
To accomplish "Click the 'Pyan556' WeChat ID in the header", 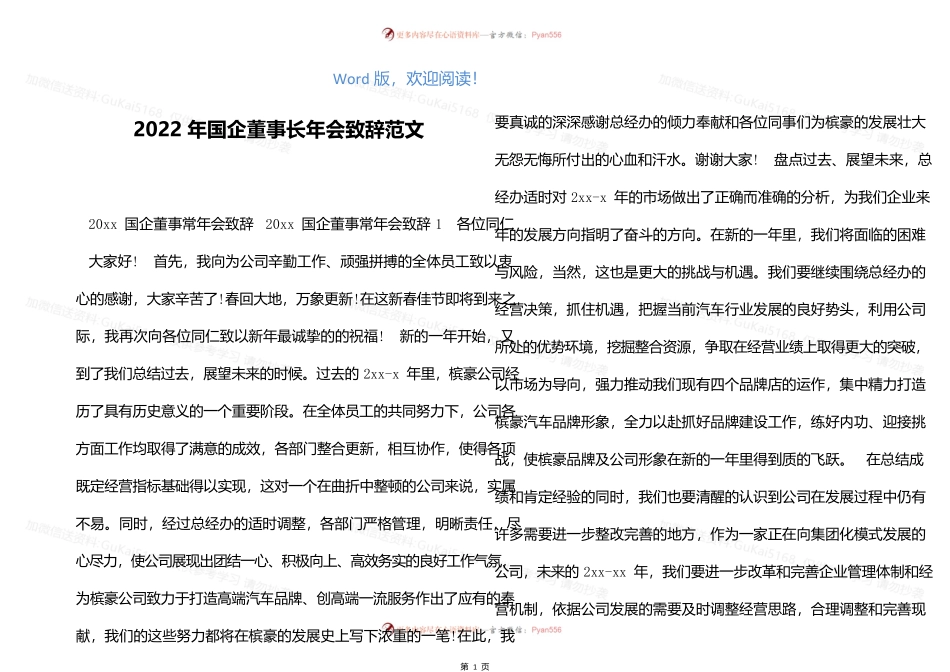I will tap(547, 34).
